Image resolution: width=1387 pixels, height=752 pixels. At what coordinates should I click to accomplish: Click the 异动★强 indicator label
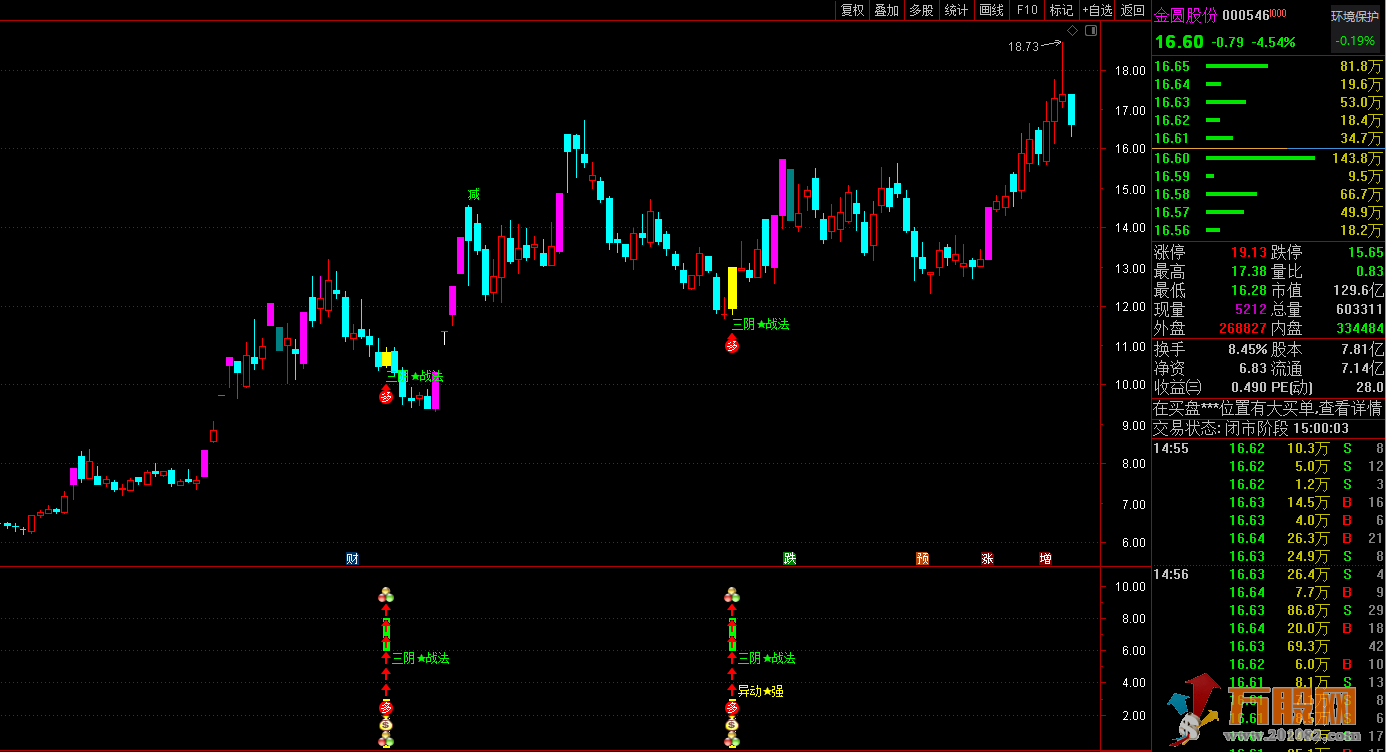point(760,690)
